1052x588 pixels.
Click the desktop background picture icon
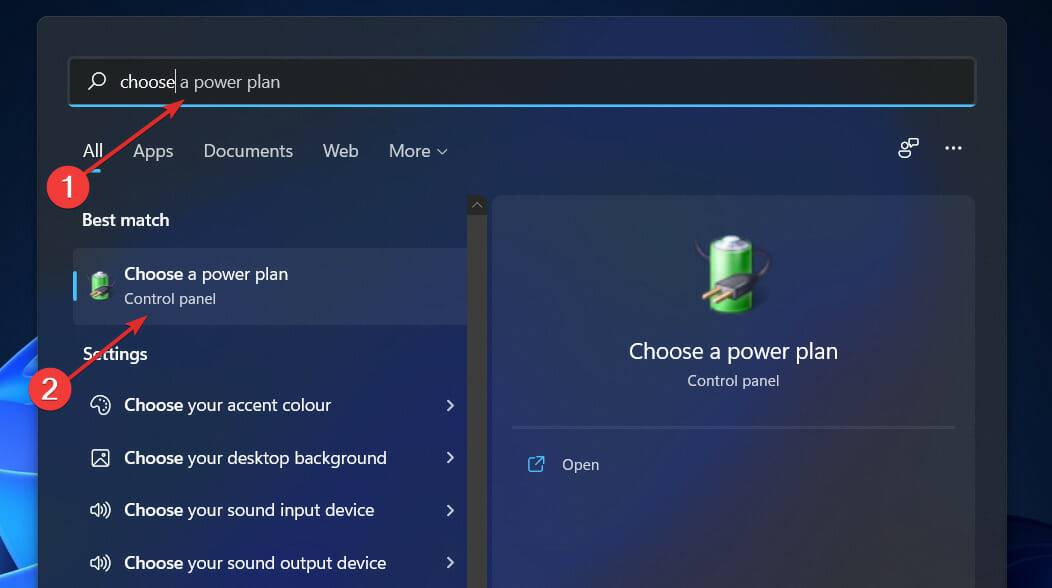coord(99,457)
